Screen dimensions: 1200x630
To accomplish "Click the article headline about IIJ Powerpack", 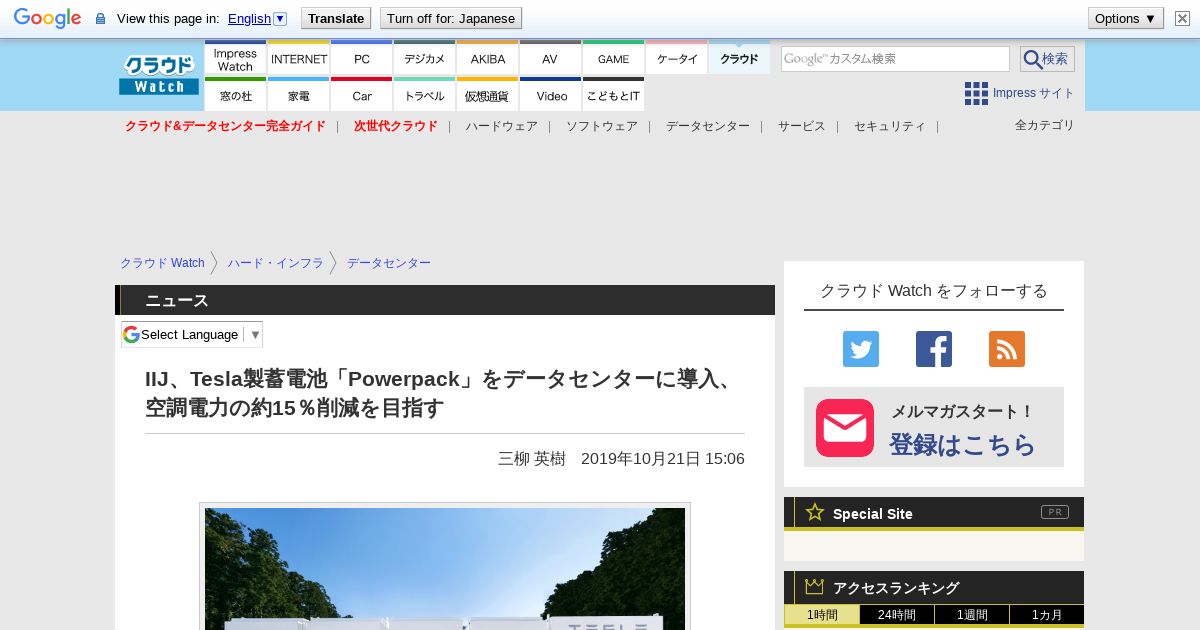I will (444, 394).
